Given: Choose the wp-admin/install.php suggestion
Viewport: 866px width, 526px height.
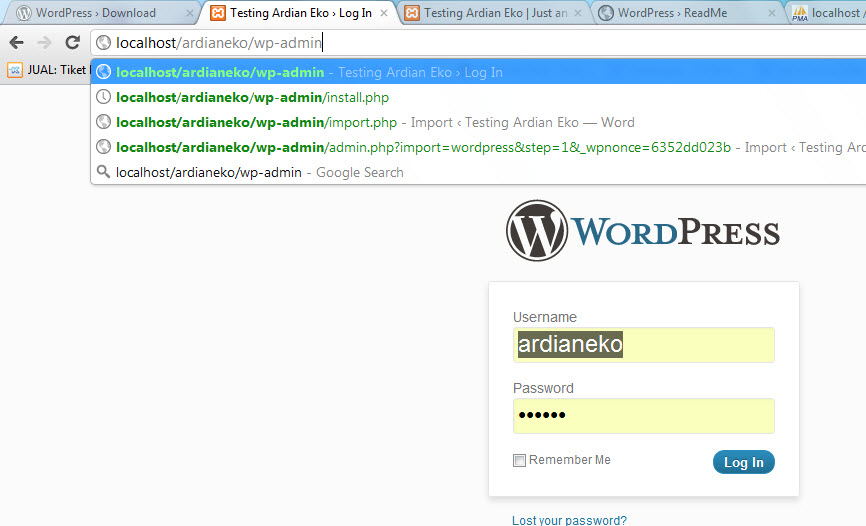Looking at the screenshot, I should [479, 97].
